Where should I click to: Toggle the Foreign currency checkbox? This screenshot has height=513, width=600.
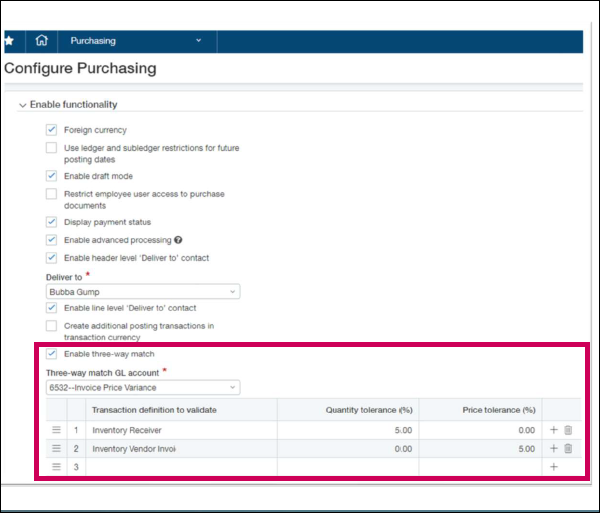[51, 130]
